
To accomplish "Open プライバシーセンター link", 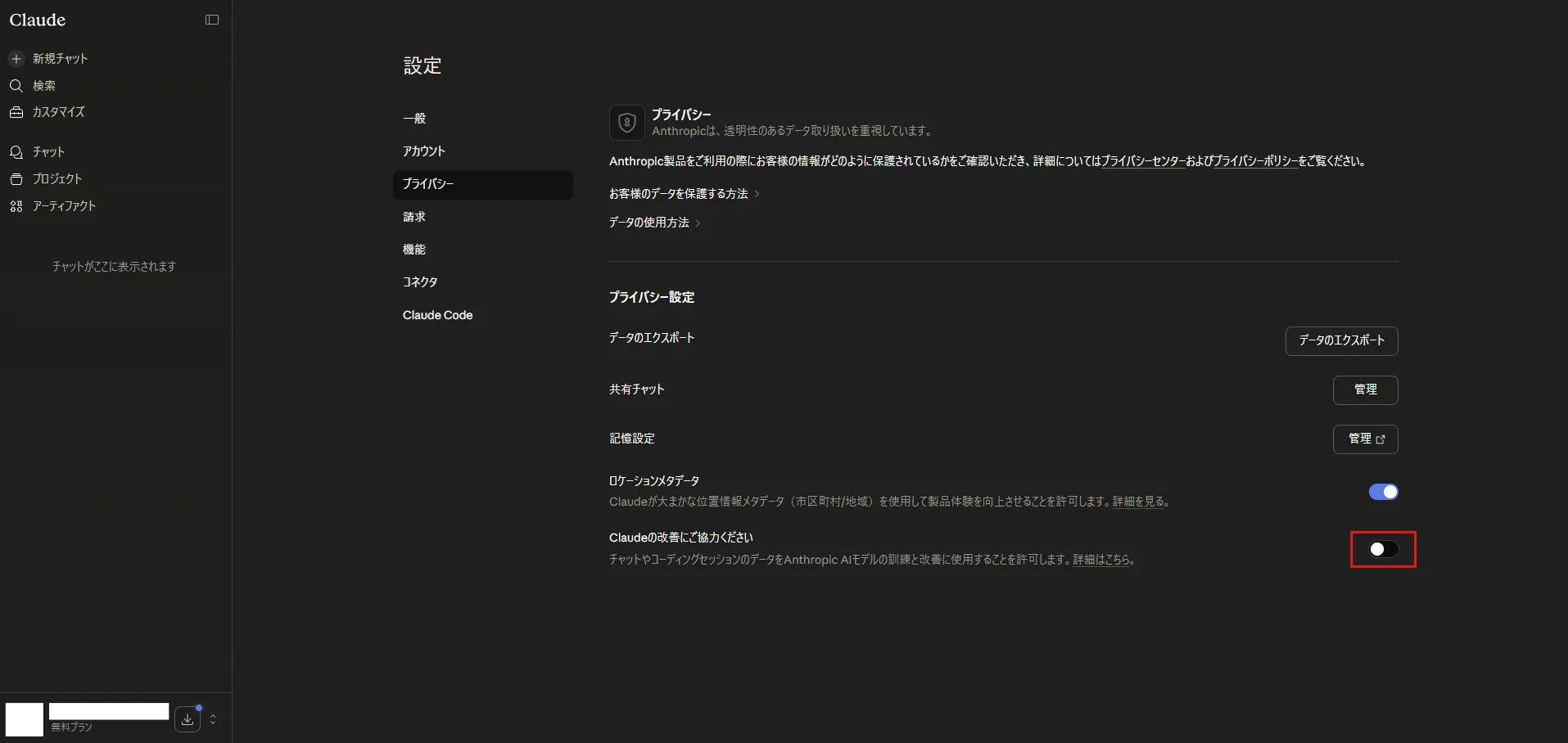I will [1143, 161].
